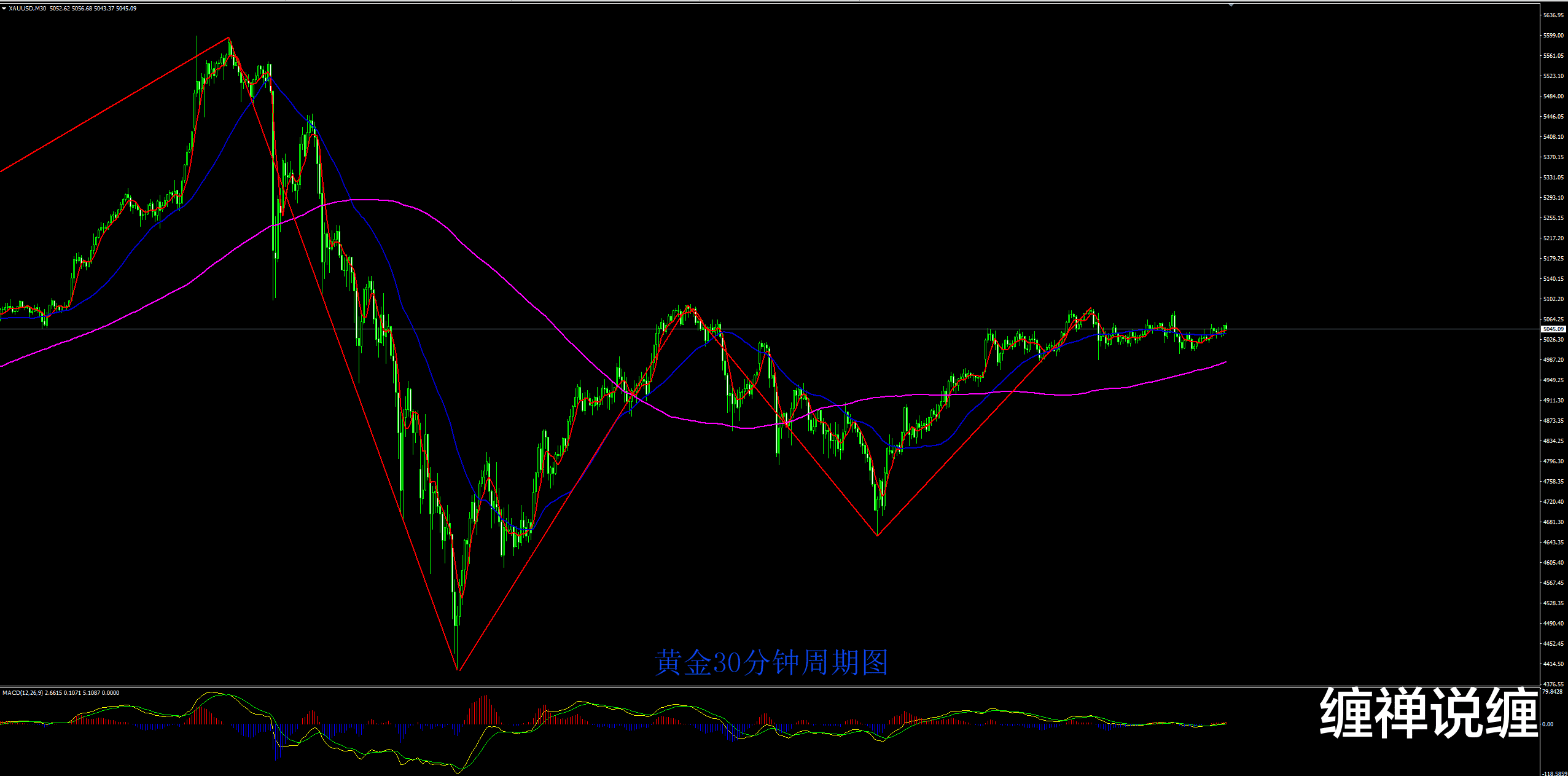Click the XAUUSD,M30 symbol label

point(27,9)
